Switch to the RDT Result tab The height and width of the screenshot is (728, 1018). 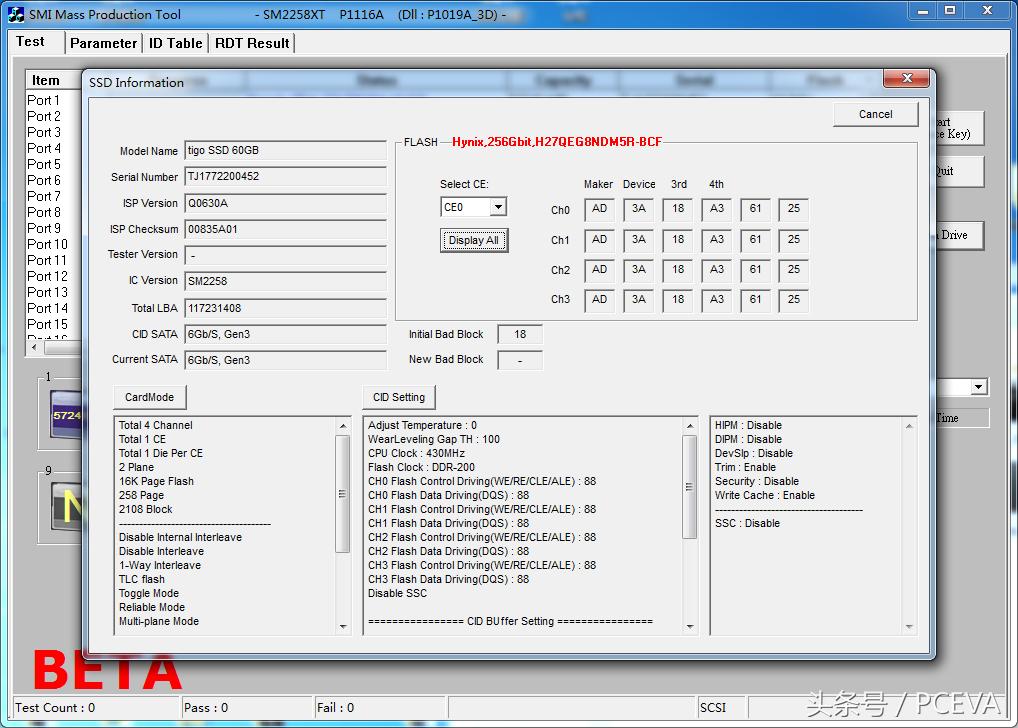(x=252, y=43)
